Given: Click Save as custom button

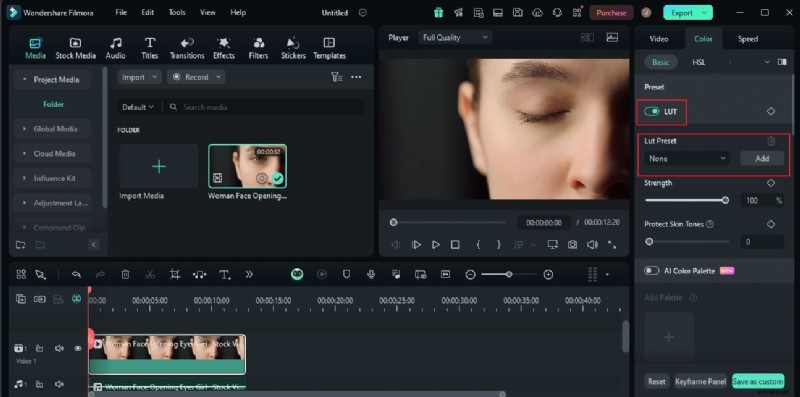Looking at the screenshot, I should point(758,381).
